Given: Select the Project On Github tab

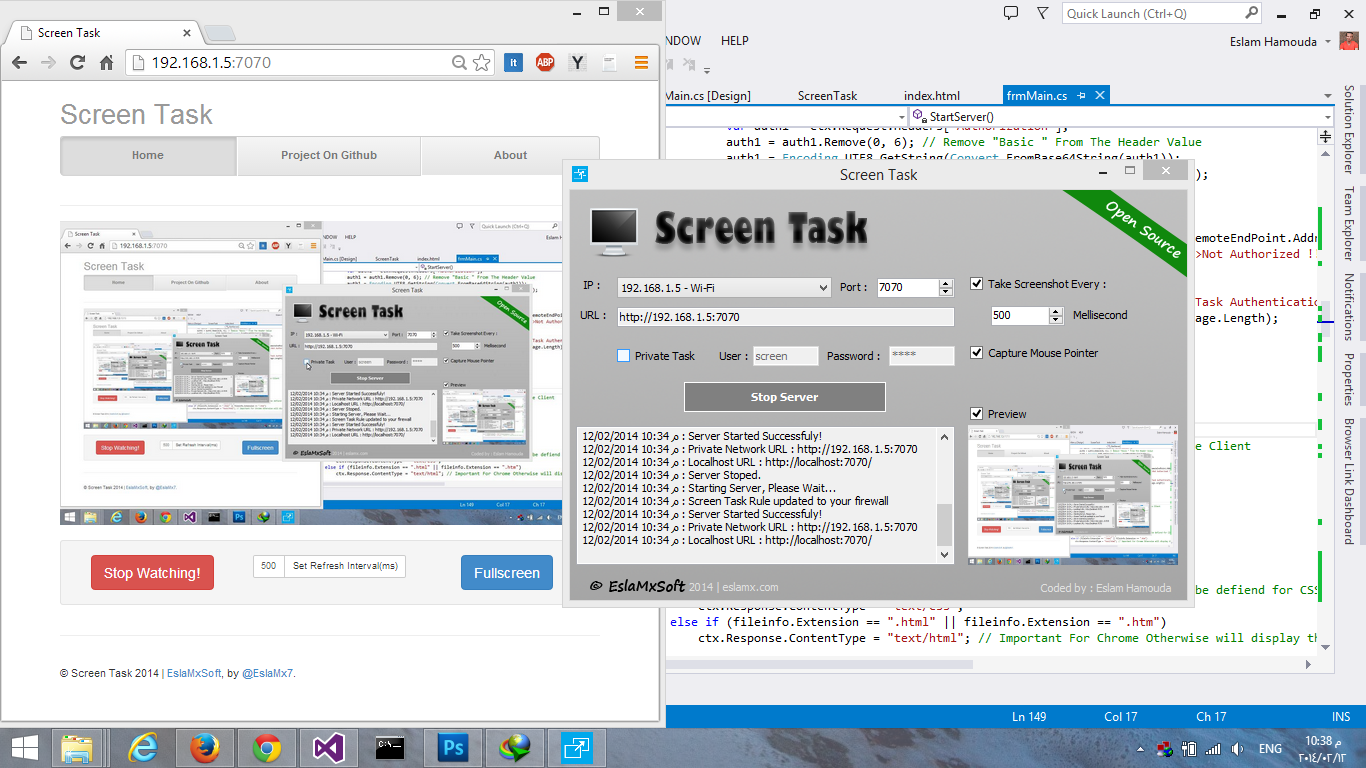Looking at the screenshot, I should (x=328, y=155).
